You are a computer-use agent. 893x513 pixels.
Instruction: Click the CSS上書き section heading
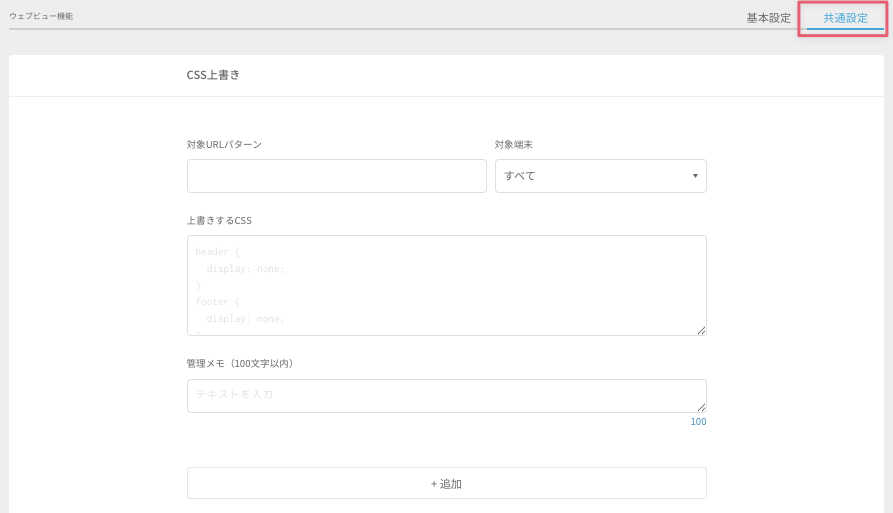[213, 75]
